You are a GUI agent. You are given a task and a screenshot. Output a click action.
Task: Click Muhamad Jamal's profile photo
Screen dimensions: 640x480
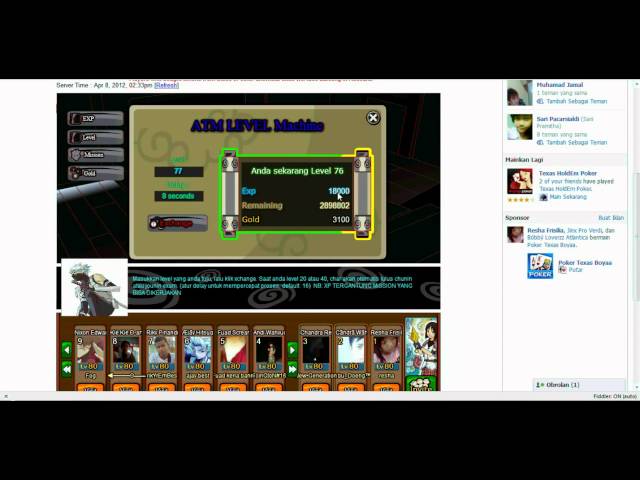(x=520, y=93)
